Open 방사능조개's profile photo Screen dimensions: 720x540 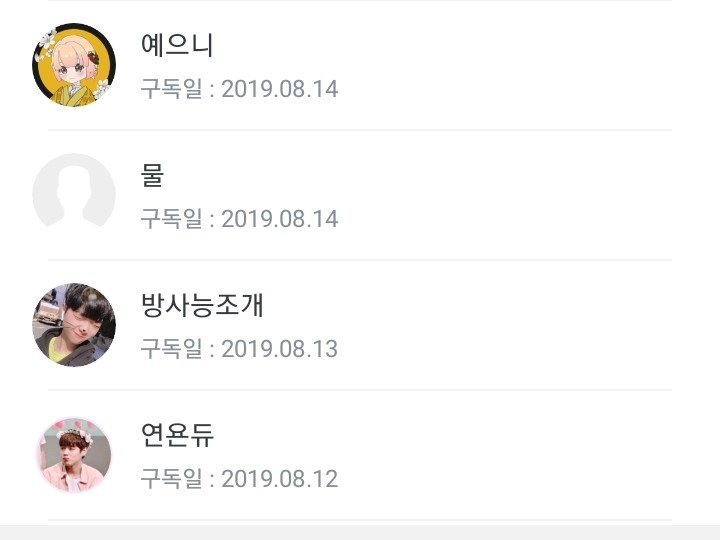click(74, 325)
